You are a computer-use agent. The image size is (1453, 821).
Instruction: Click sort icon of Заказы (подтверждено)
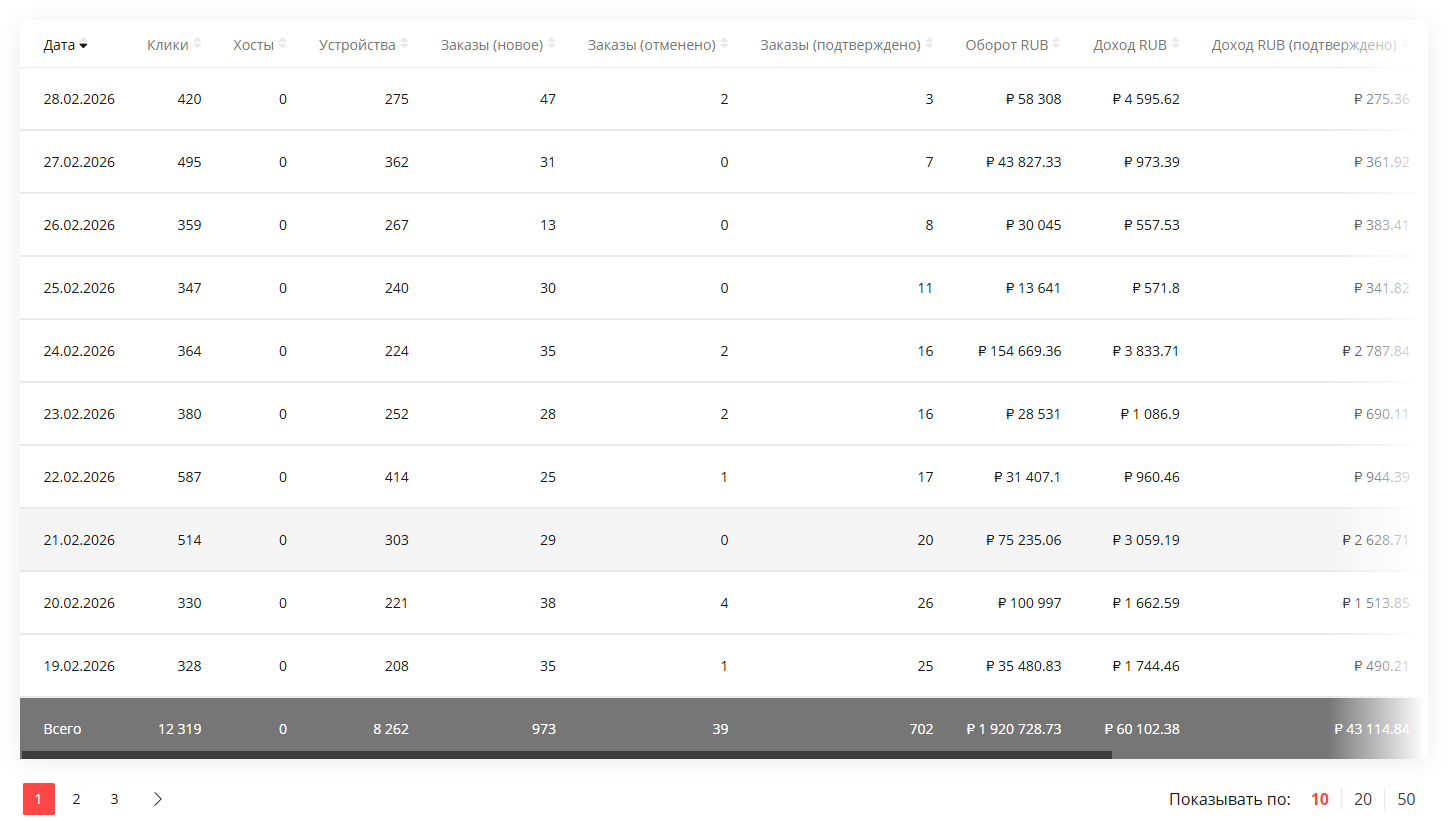coord(930,44)
